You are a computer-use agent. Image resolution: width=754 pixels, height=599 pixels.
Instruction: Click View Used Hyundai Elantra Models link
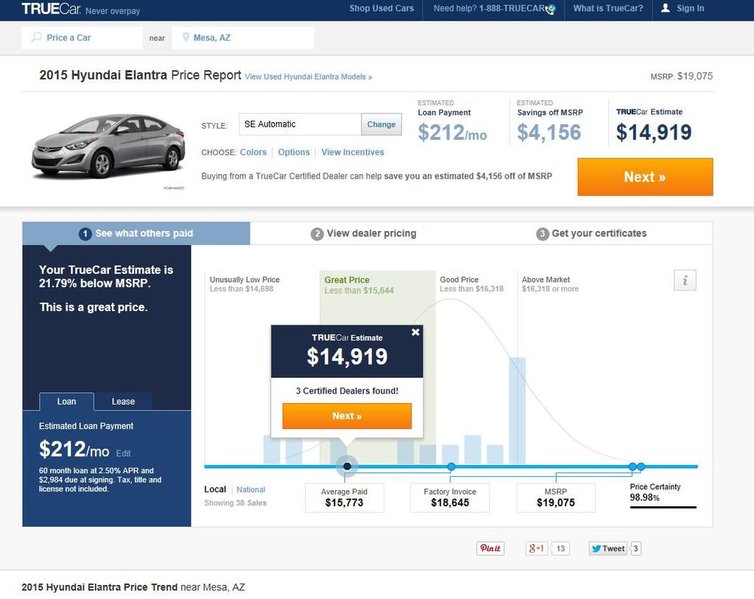pyautogui.click(x=308, y=77)
